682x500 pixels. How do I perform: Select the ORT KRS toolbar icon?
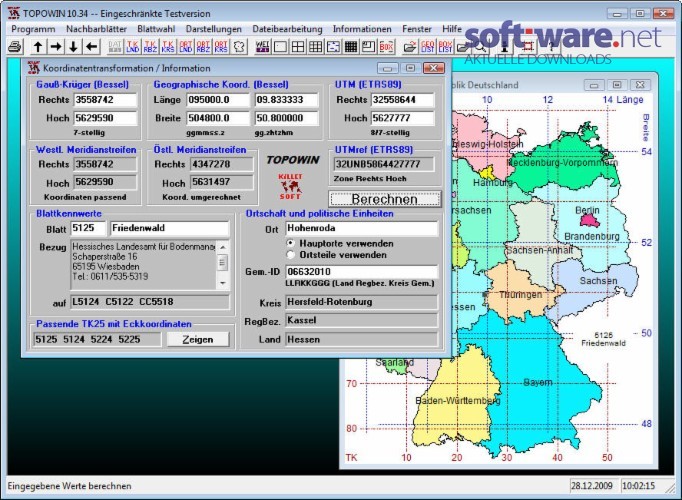(221, 47)
